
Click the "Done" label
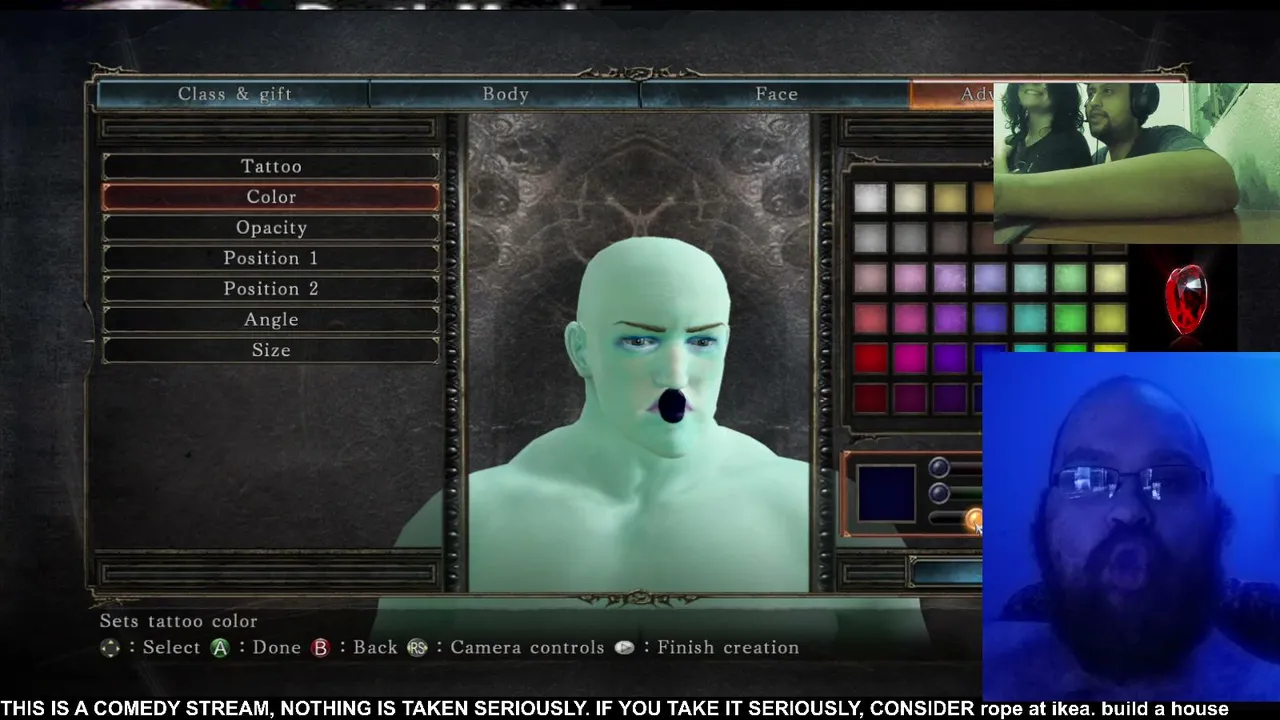click(276, 648)
